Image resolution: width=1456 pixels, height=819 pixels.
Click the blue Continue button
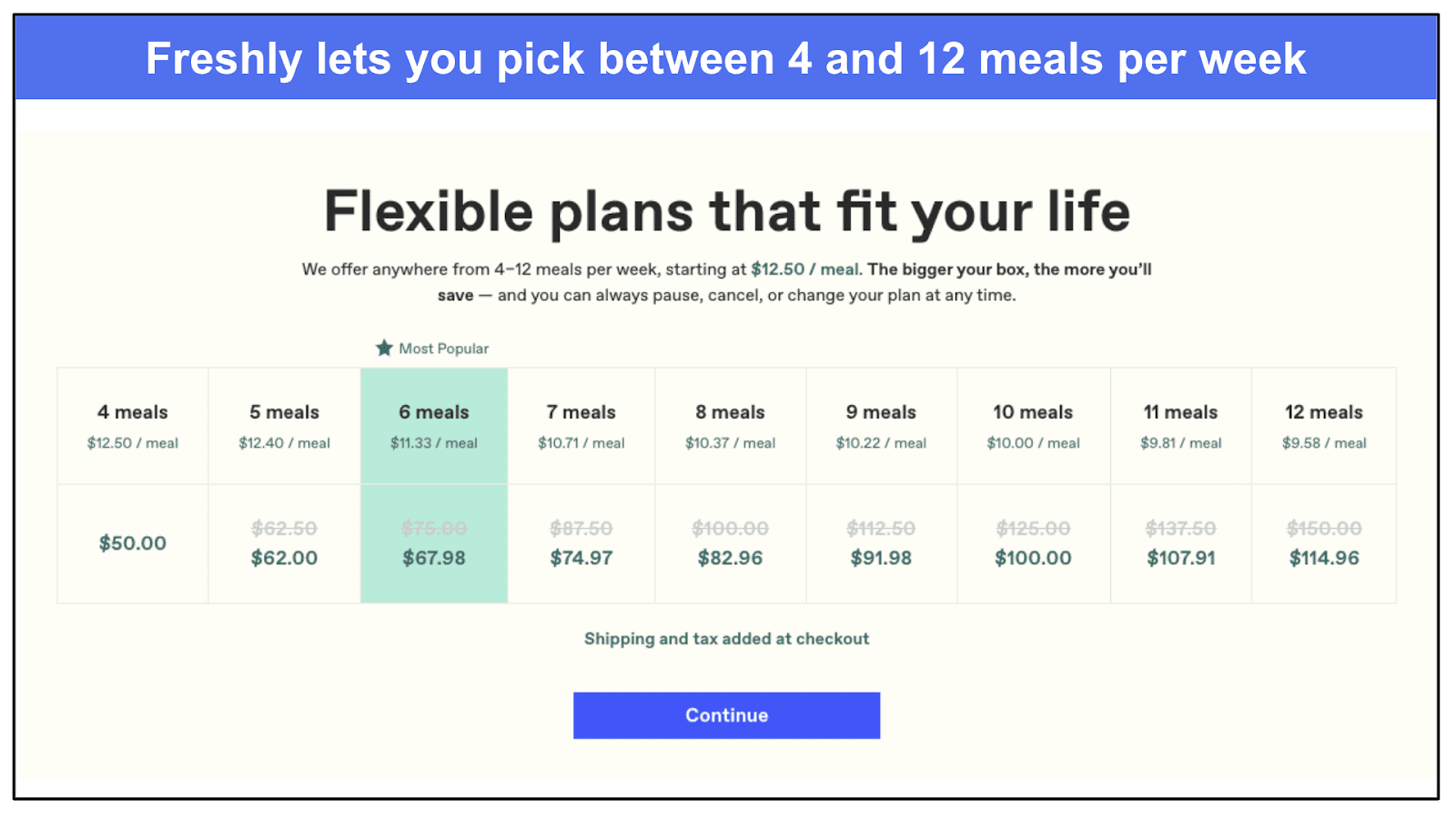(726, 715)
